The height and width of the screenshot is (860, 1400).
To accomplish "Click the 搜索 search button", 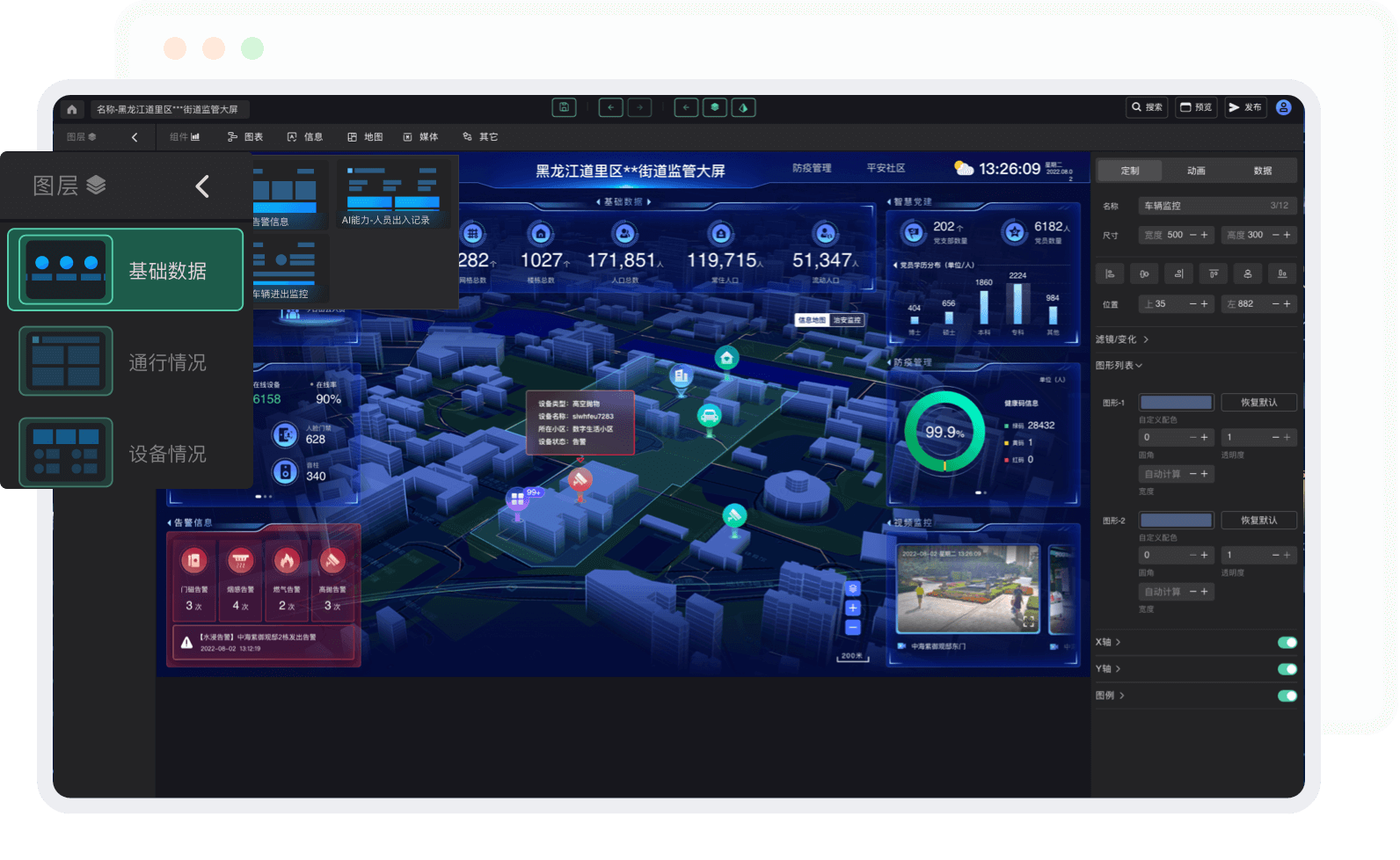I will pyautogui.click(x=1147, y=107).
